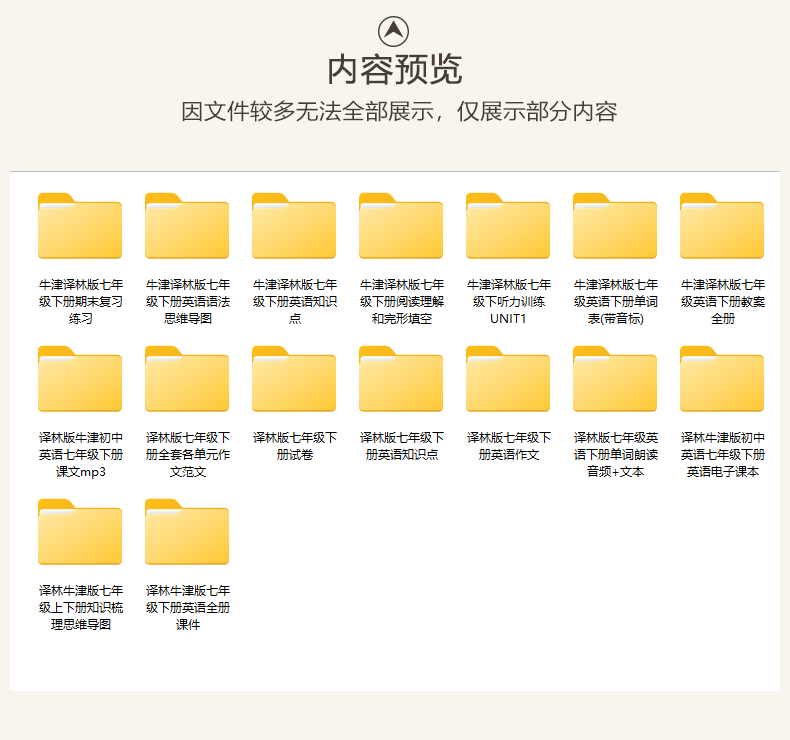Click the label 牛津译林版七年级英语下册单词表(带音标)

point(616,301)
